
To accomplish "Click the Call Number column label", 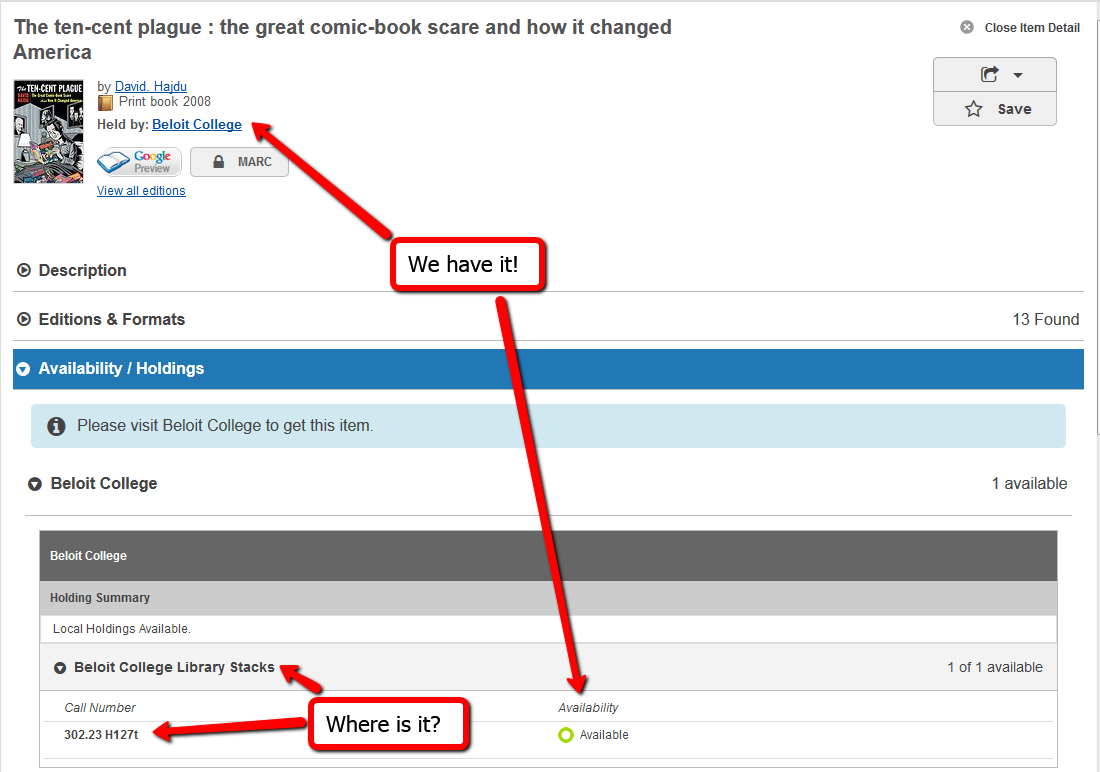I will pos(100,707).
